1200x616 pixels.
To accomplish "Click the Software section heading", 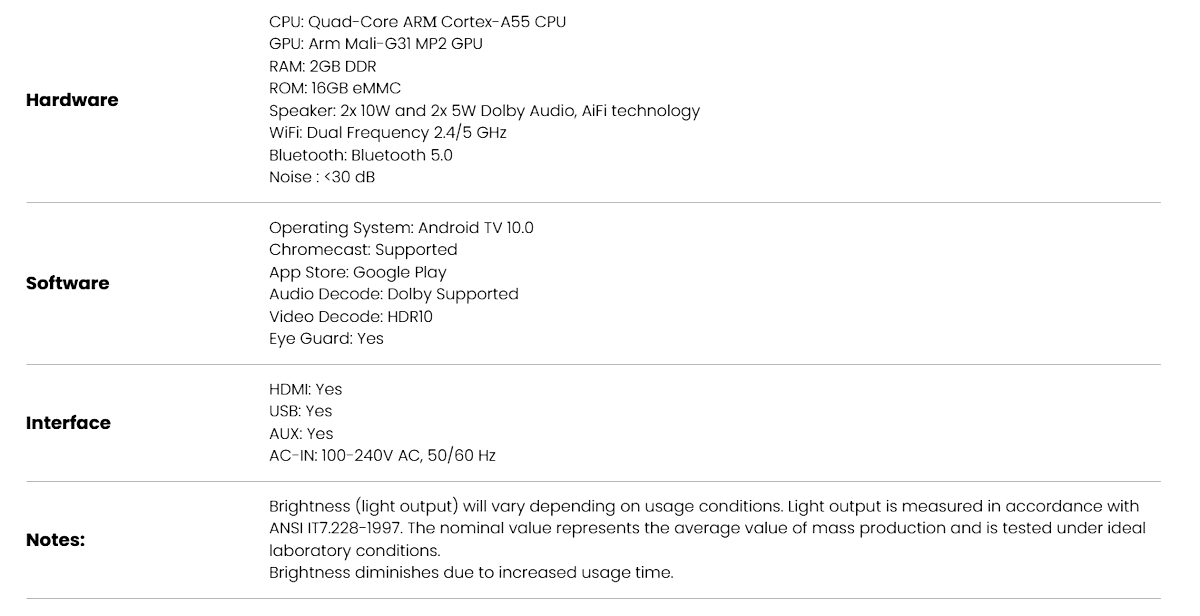I will [x=68, y=283].
